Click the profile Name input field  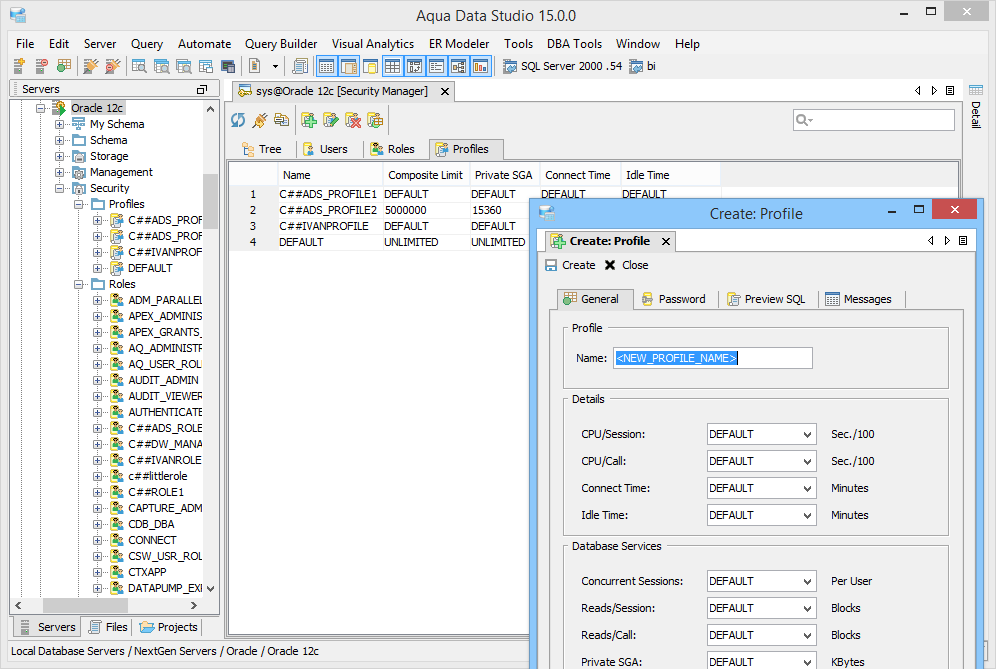point(713,358)
